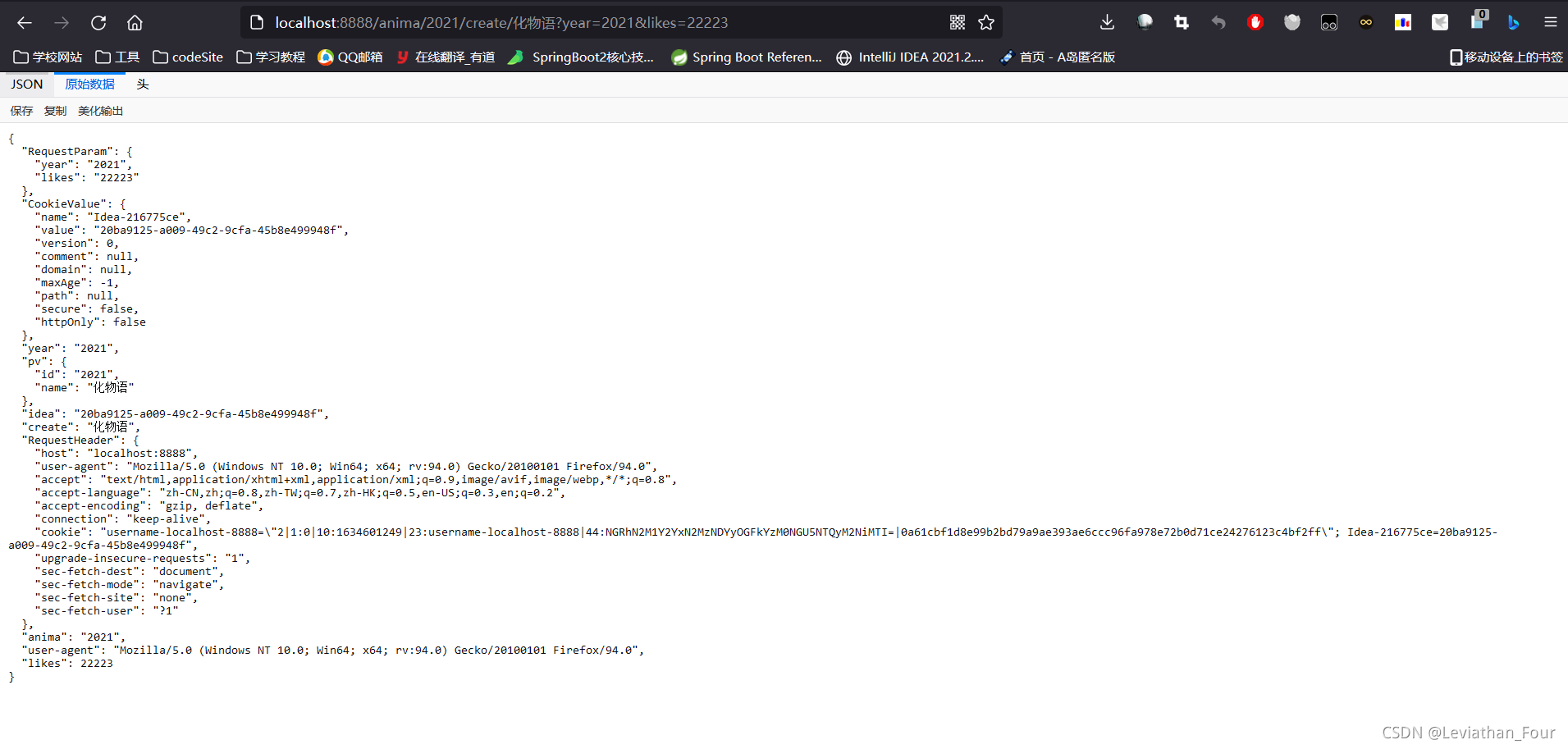1568x749 pixels.
Task: Click the "upgrade-insecure-requests" header line
Action: coord(143,559)
